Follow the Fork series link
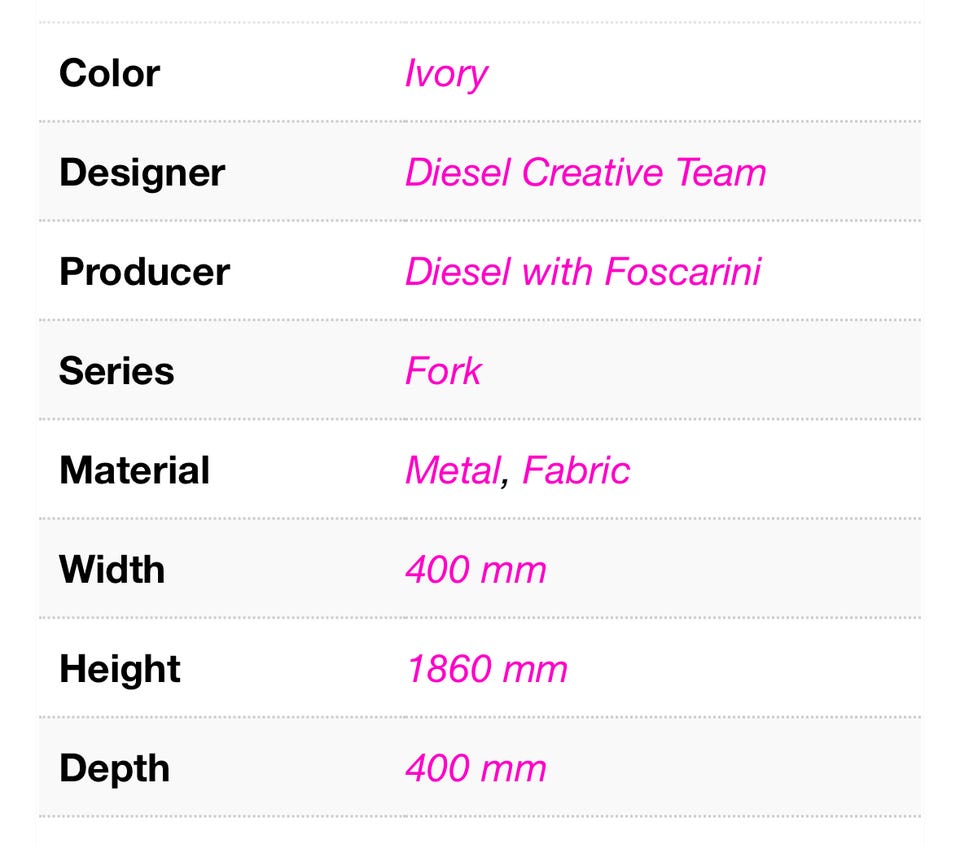 coord(442,371)
